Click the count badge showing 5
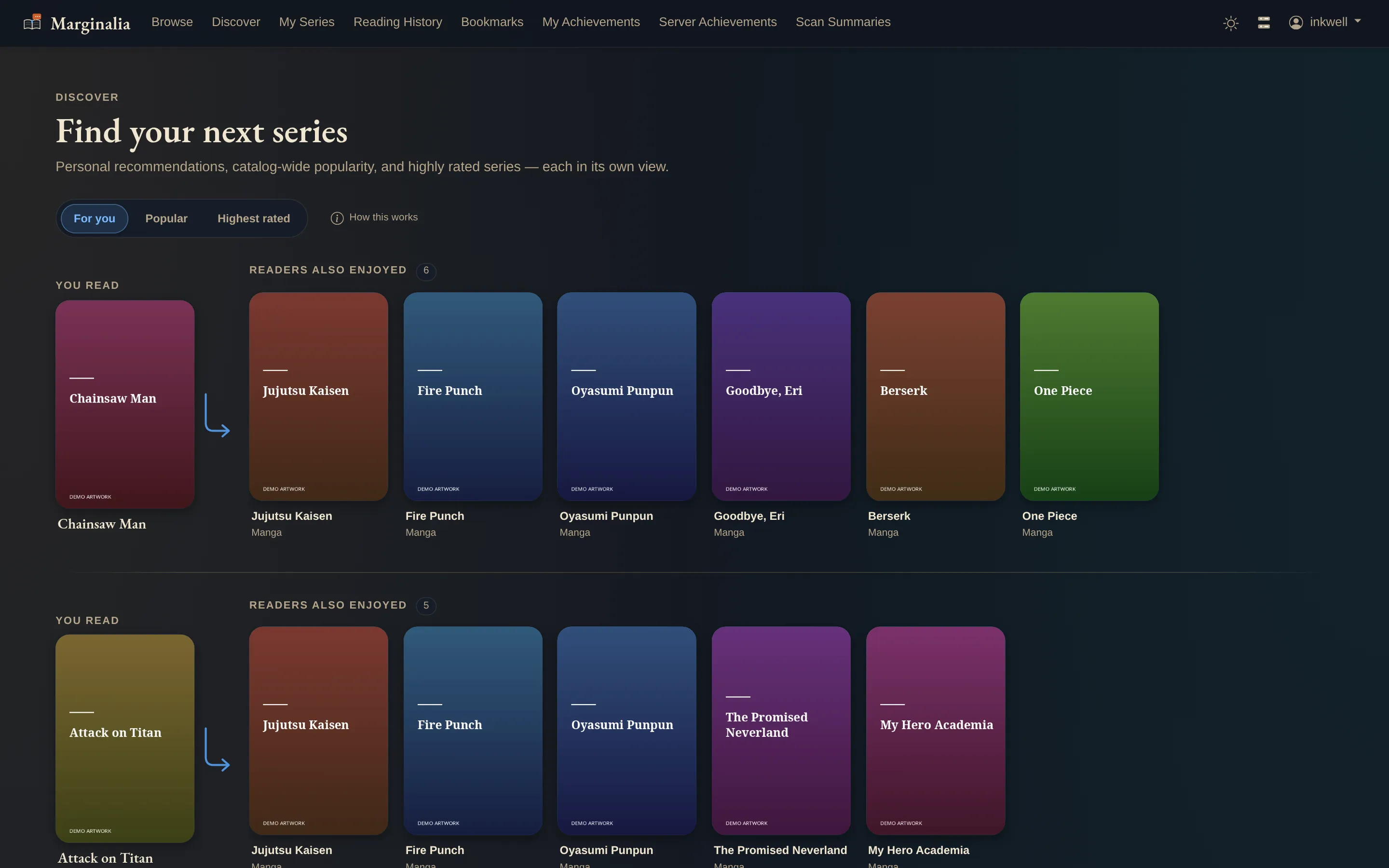Viewport: 1389px width, 868px height. (x=426, y=606)
